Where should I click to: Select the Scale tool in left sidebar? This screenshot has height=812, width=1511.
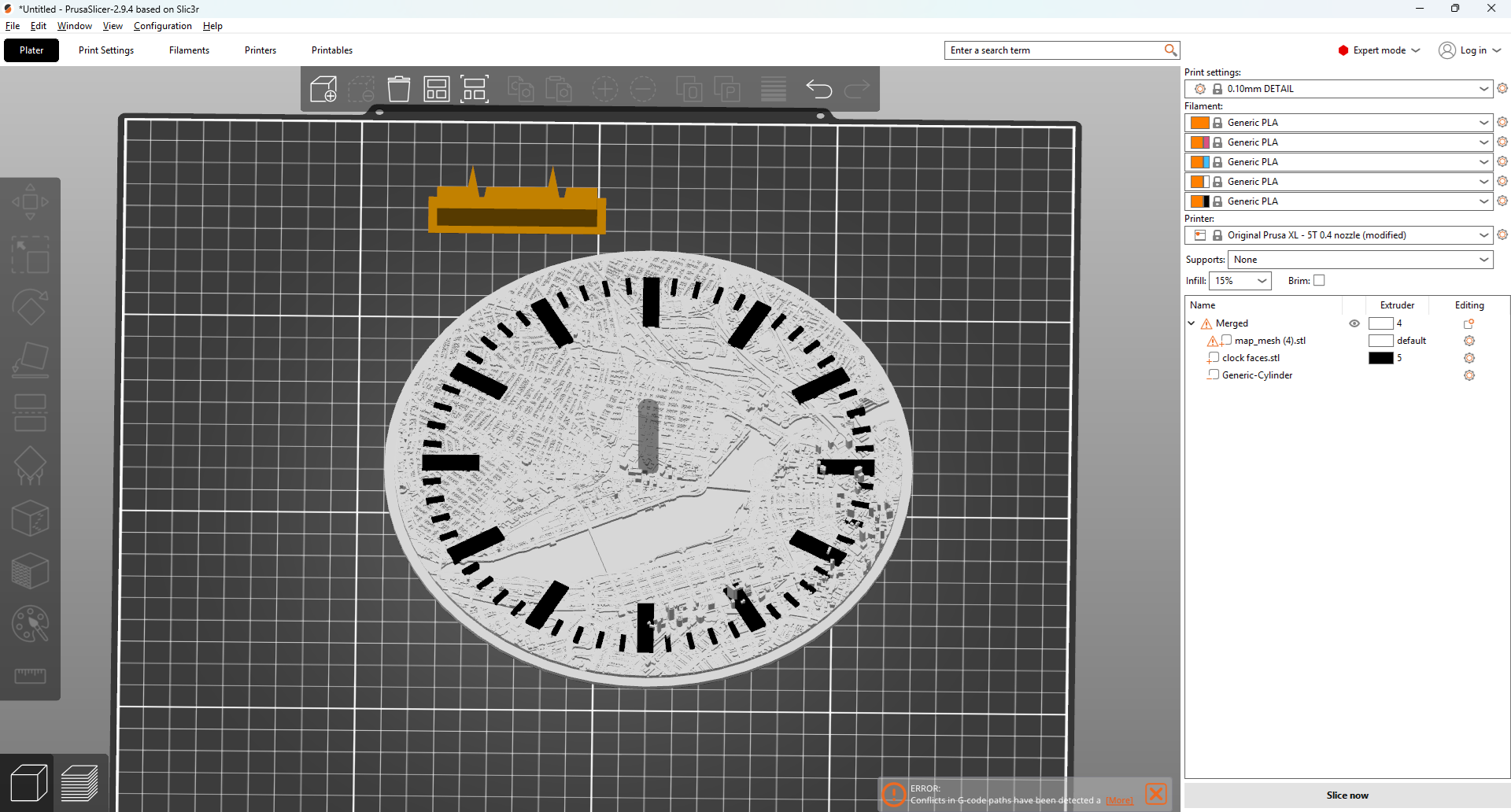(30, 255)
